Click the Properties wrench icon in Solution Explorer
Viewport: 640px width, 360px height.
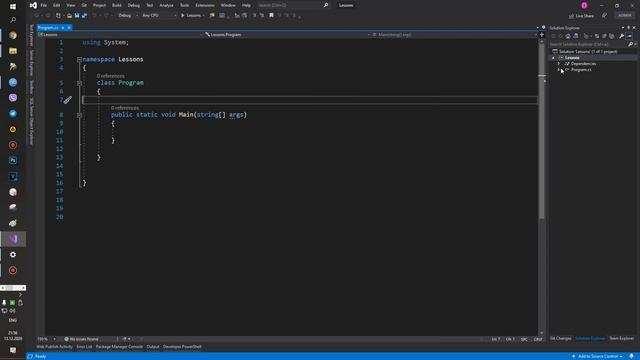[x=621, y=36]
